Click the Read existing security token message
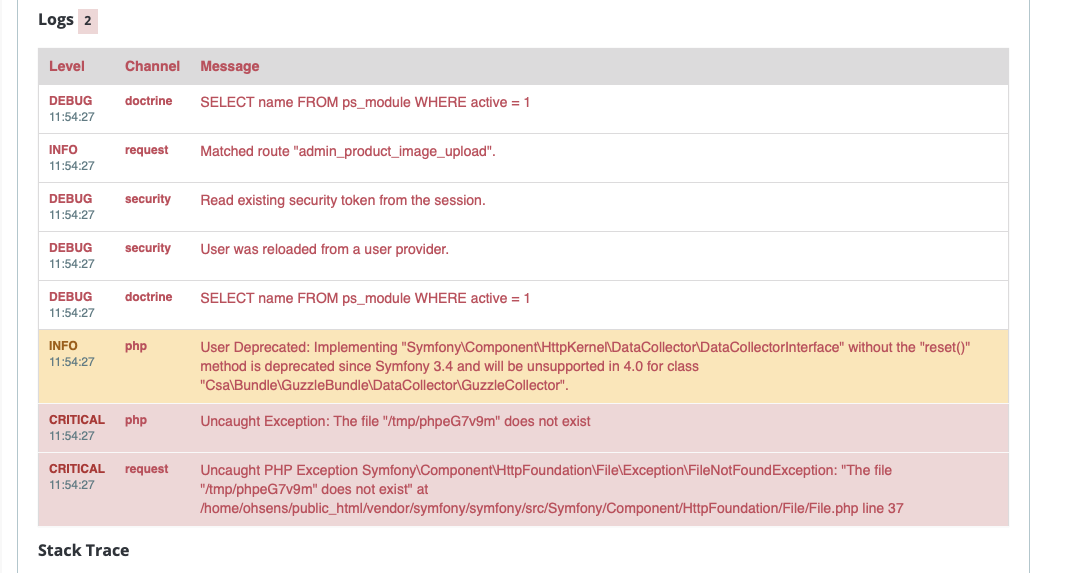The image size is (1074, 573). pos(342,201)
